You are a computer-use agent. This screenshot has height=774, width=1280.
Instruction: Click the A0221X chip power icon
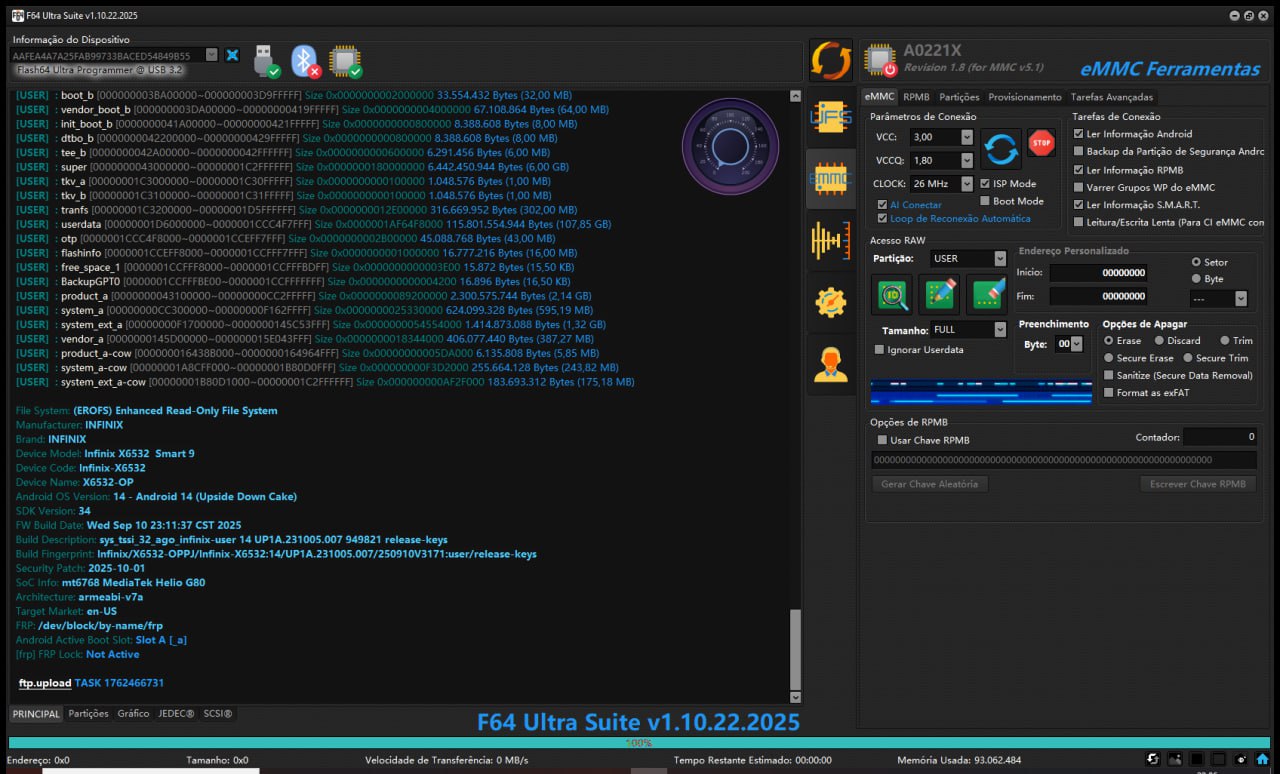(x=880, y=60)
